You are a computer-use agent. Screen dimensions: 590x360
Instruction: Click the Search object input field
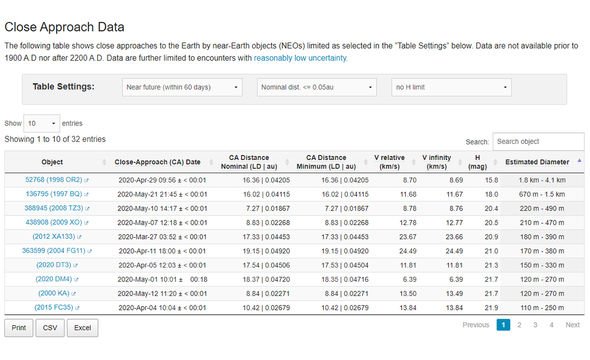538,142
